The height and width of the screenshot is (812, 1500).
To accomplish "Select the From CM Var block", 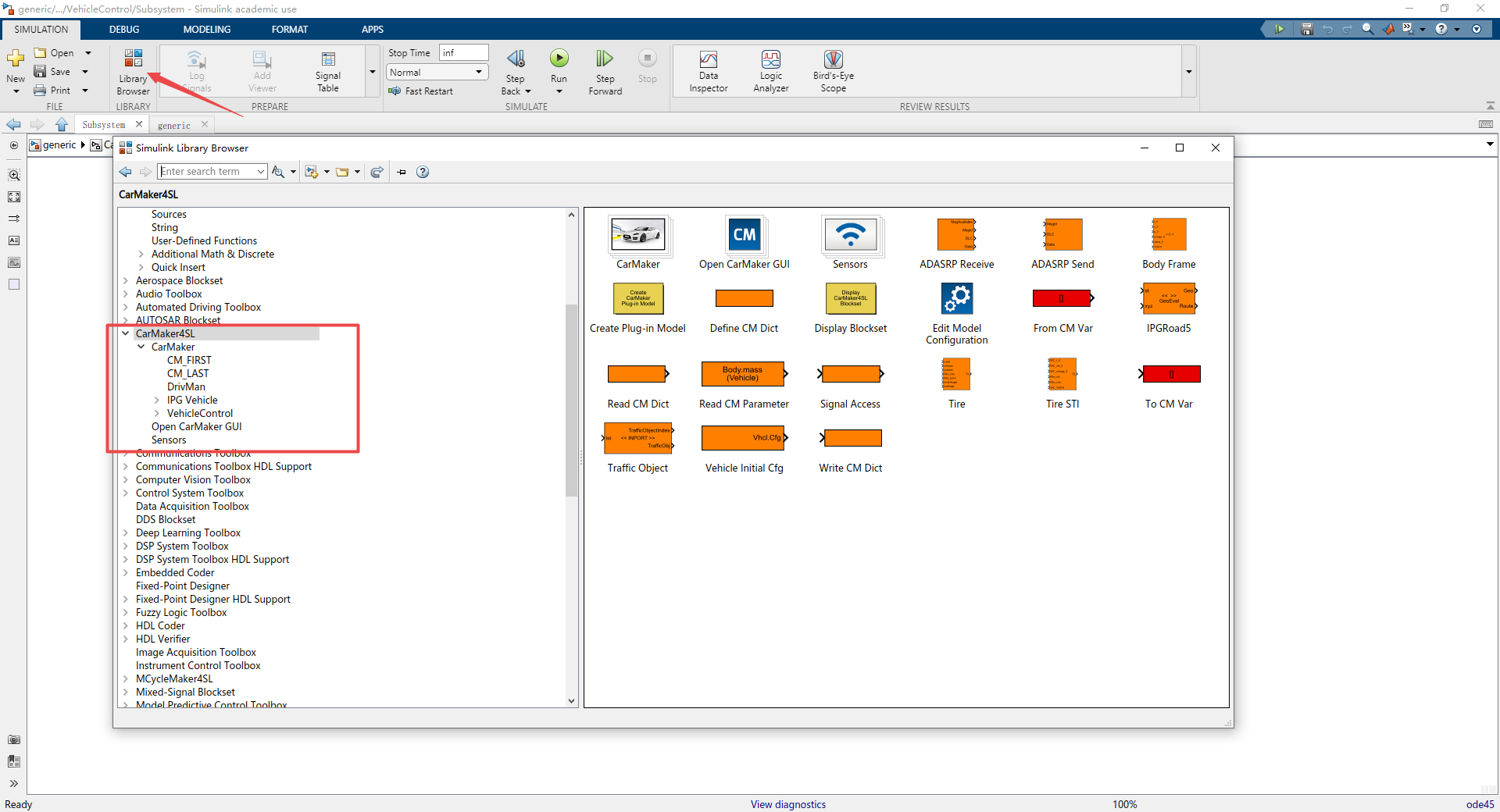I will click(x=1063, y=298).
